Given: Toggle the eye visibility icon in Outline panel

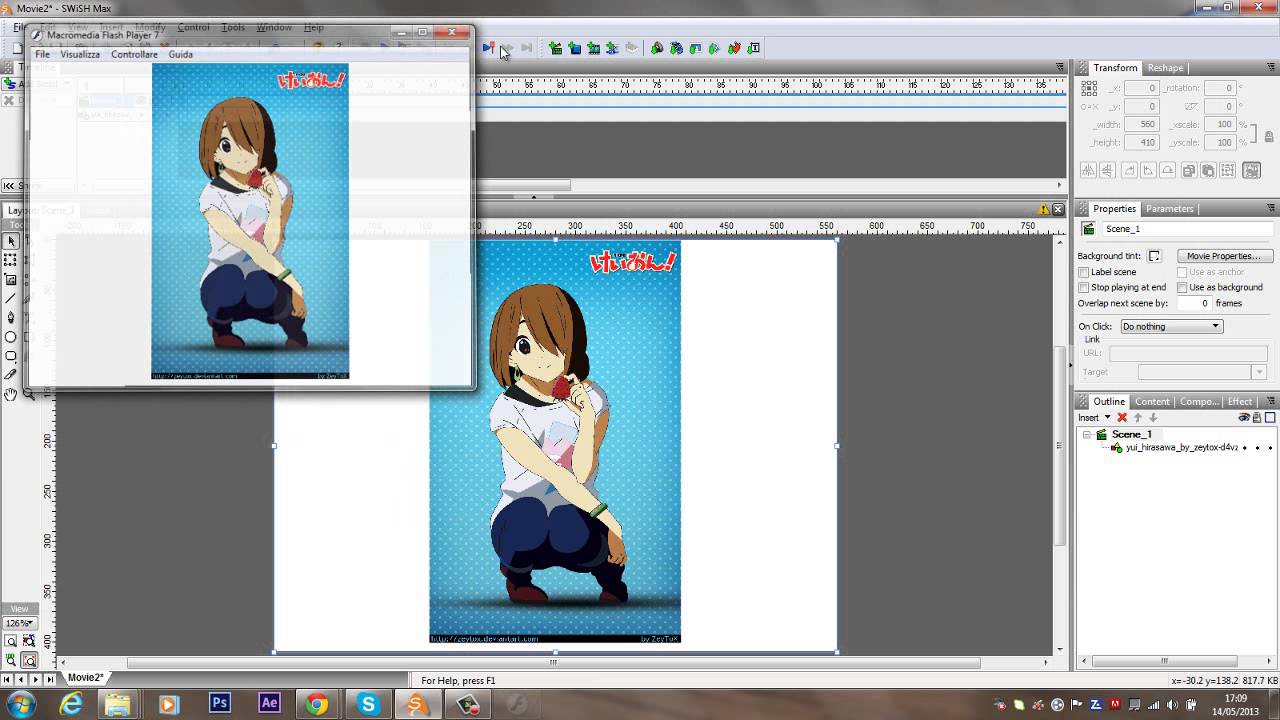Looking at the screenshot, I should coord(1245,418).
